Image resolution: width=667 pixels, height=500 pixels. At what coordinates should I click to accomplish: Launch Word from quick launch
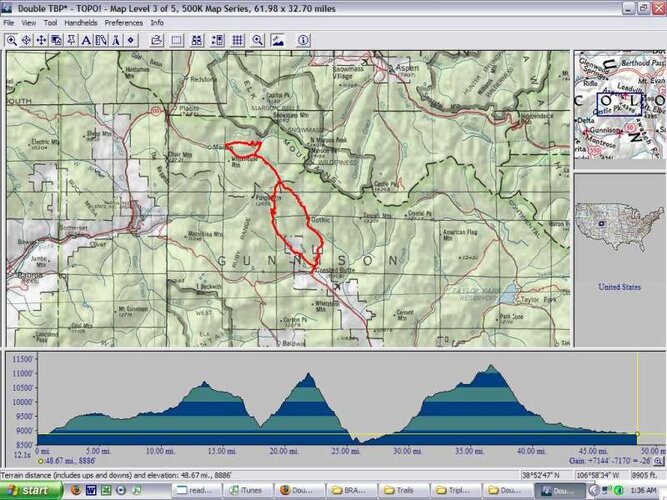91,490
